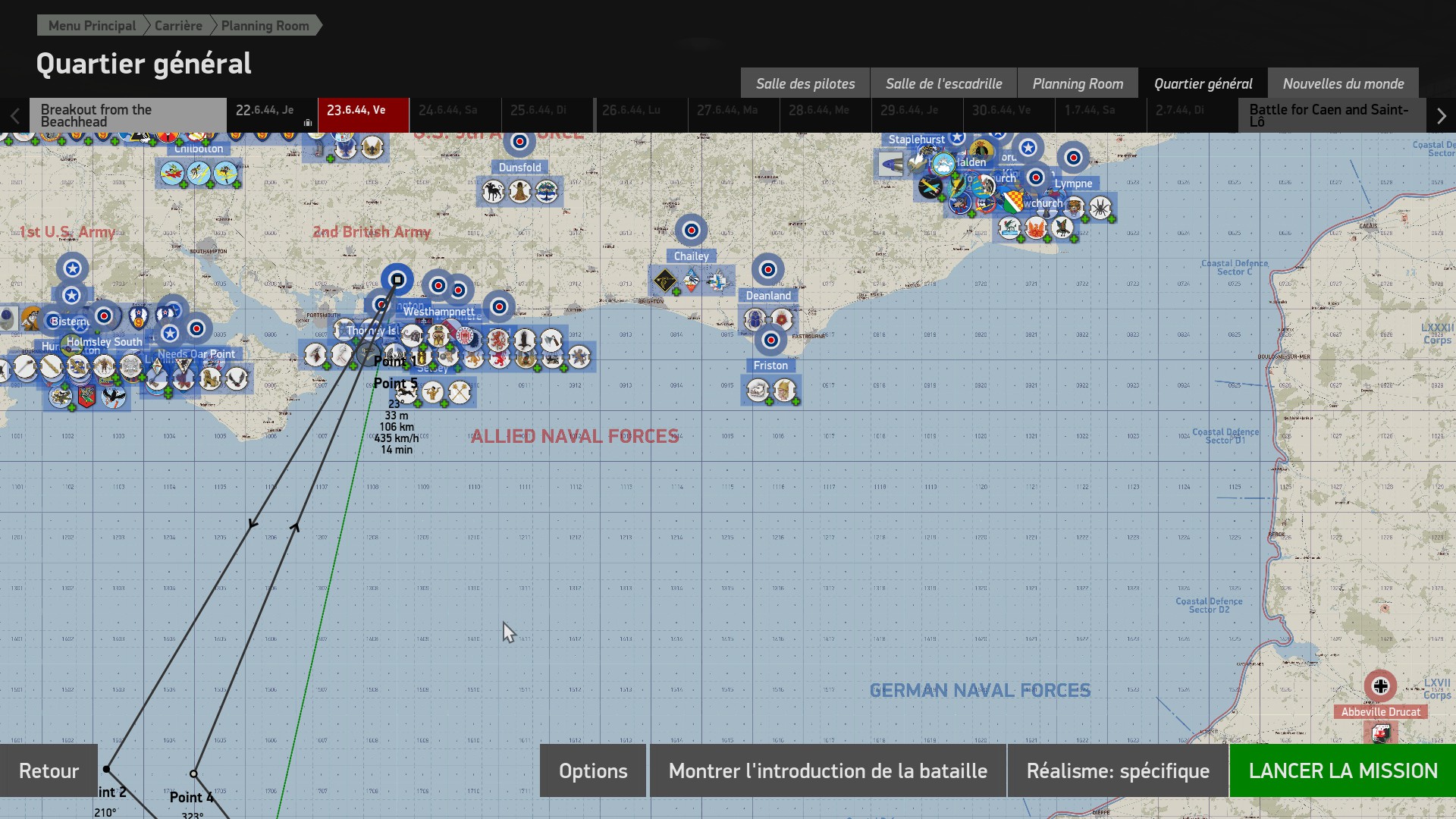The width and height of the screenshot is (1456, 819).
Task: Click LANCER LA MISSION
Action: [x=1343, y=770]
